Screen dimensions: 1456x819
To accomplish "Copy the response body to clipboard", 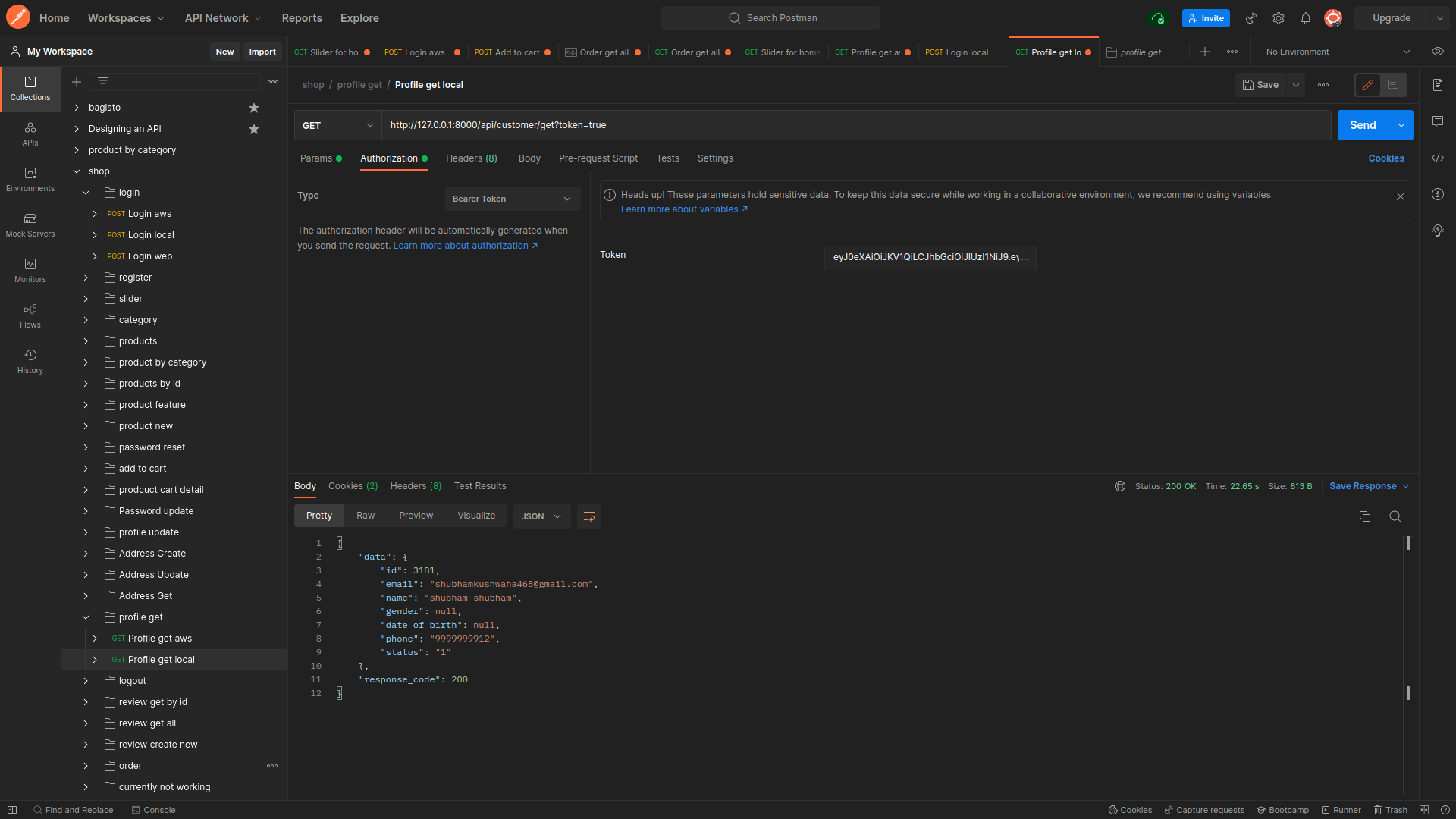I will (1365, 516).
